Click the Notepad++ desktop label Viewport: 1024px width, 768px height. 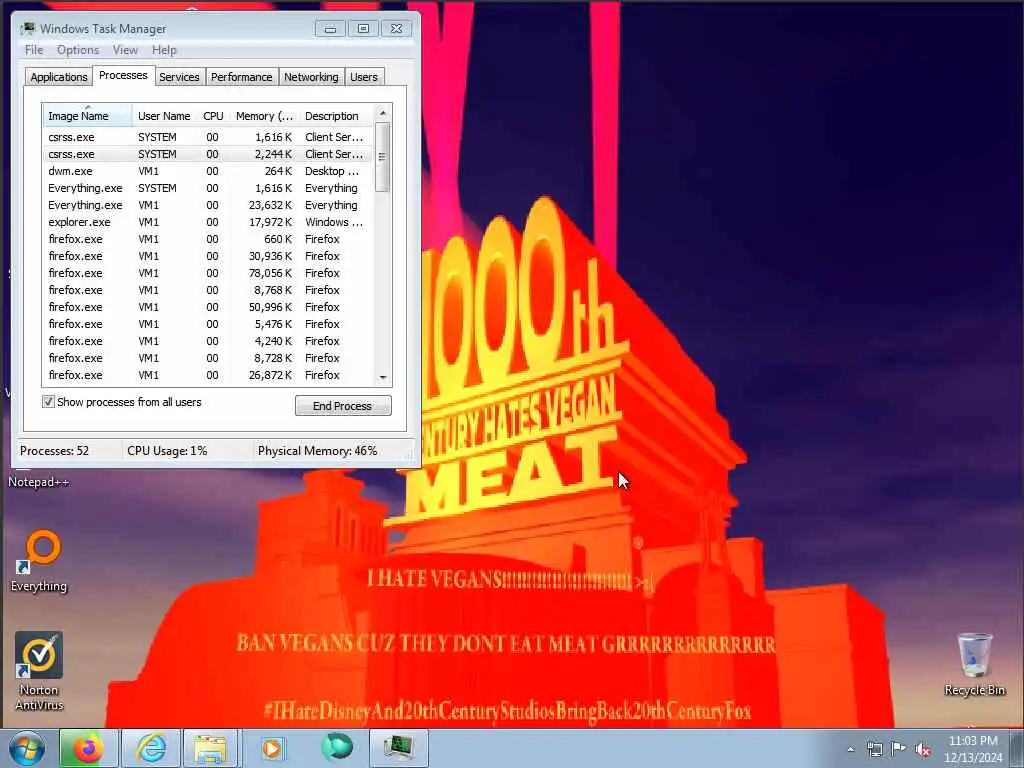39,482
